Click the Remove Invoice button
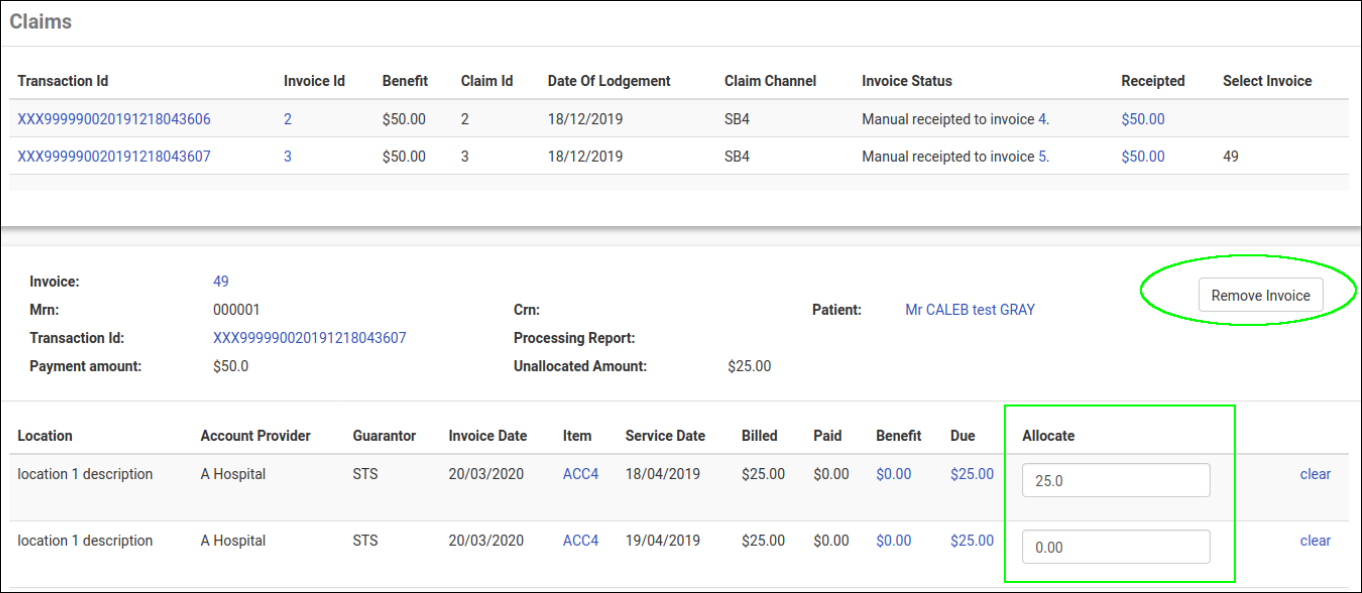The height and width of the screenshot is (593, 1362). (x=1260, y=296)
